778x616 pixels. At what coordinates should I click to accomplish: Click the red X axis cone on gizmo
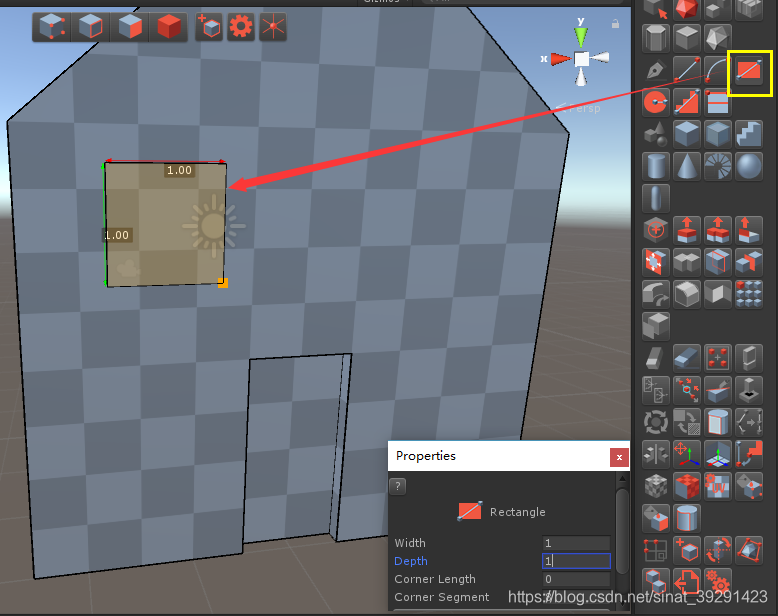pos(561,59)
